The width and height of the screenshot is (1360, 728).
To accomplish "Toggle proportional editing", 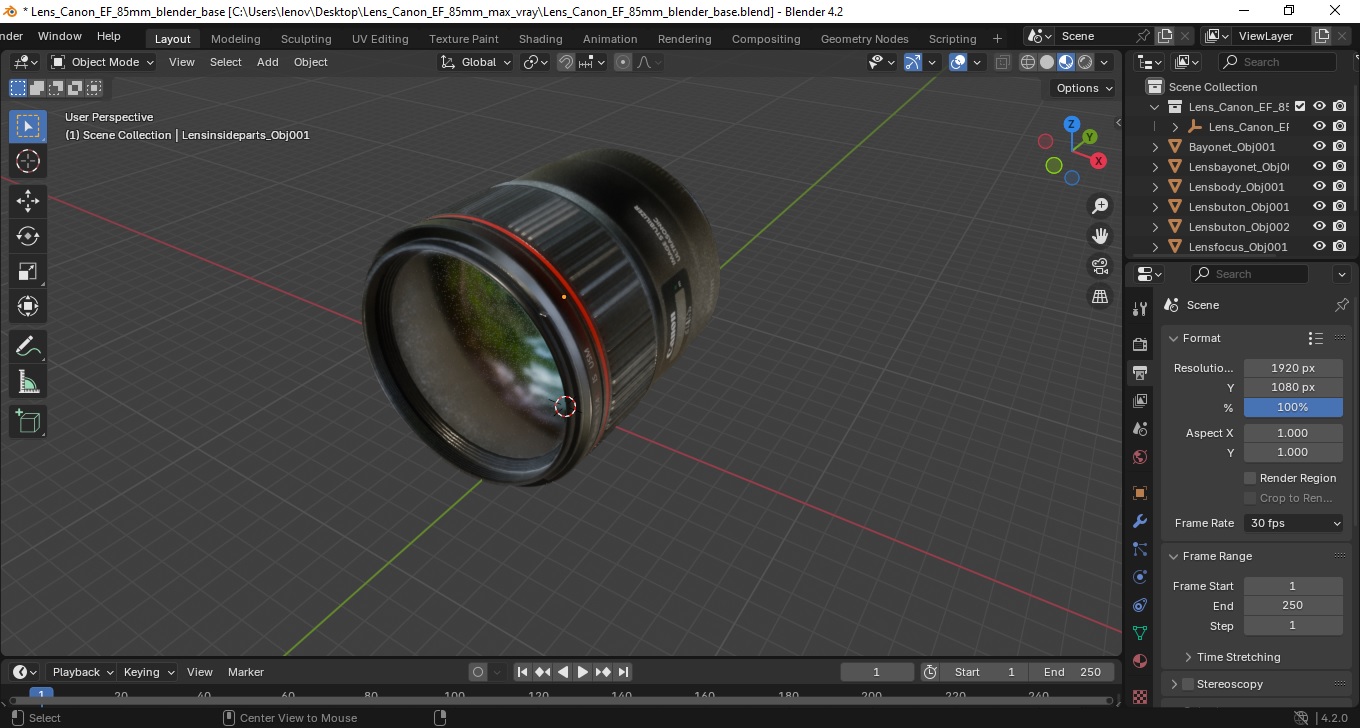I will tap(623, 62).
